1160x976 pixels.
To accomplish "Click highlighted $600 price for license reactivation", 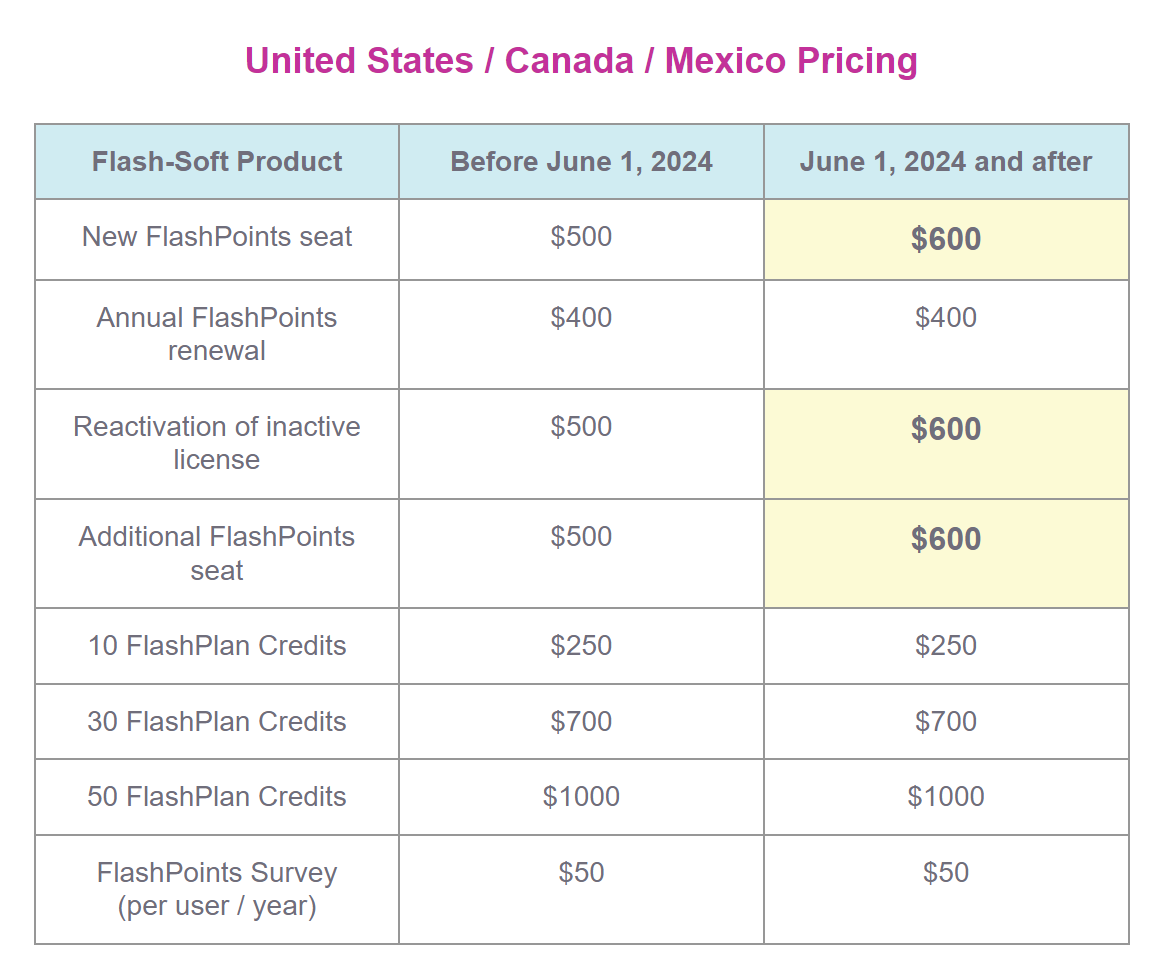I will pyautogui.click(x=945, y=429).
